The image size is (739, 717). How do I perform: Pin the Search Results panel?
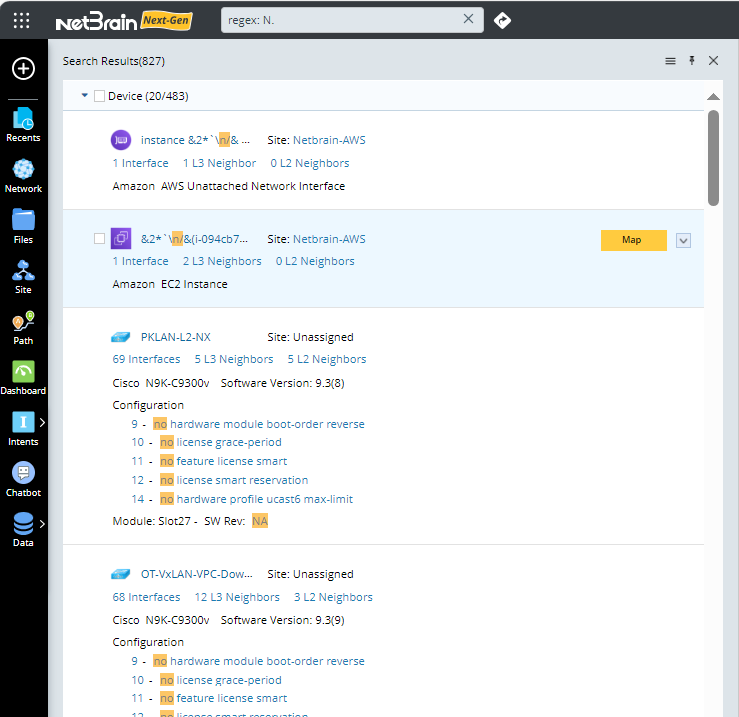692,60
